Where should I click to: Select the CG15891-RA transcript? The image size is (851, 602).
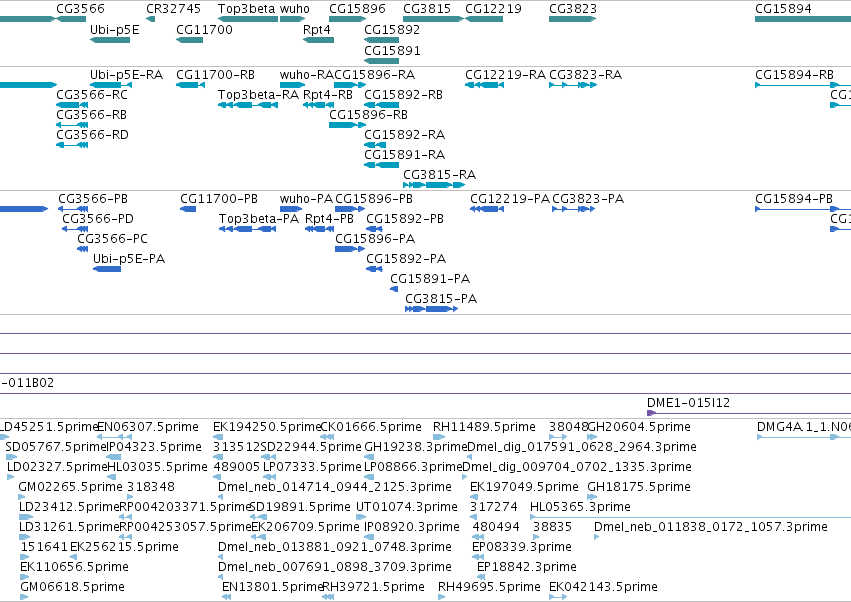coord(404,155)
